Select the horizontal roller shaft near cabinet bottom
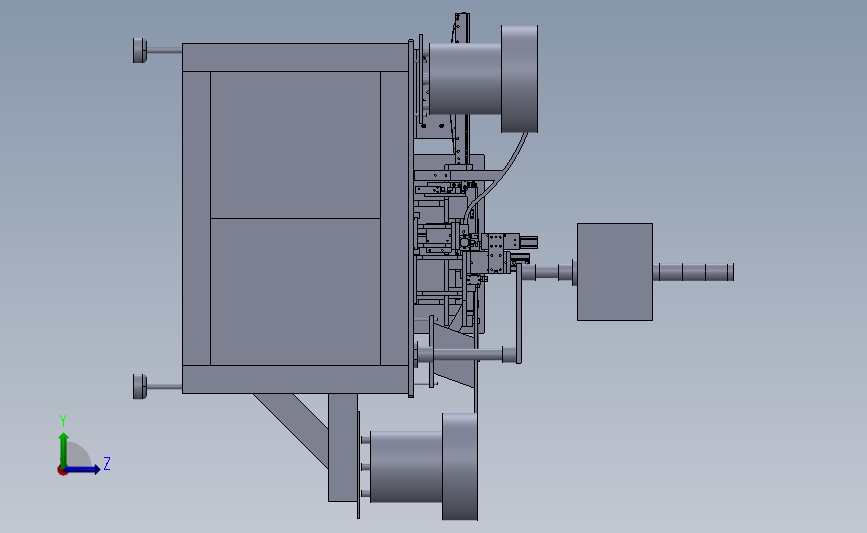The height and width of the screenshot is (533, 867). pos(467,354)
